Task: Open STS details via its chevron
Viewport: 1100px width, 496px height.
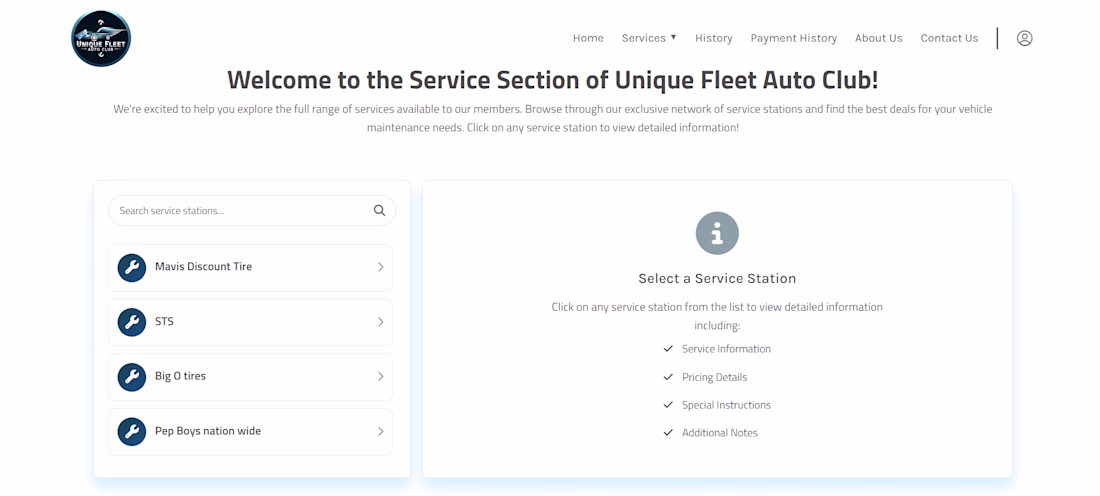Action: 380,322
